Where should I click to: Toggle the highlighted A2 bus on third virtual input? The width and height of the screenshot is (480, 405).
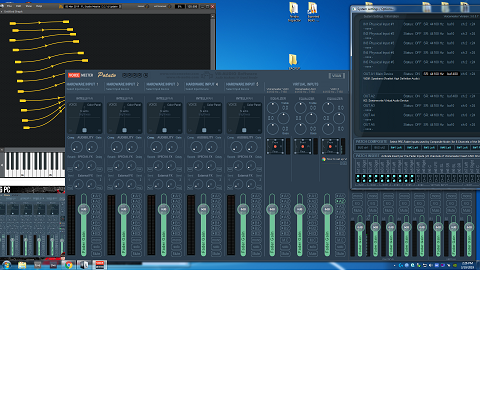[x=340, y=201]
